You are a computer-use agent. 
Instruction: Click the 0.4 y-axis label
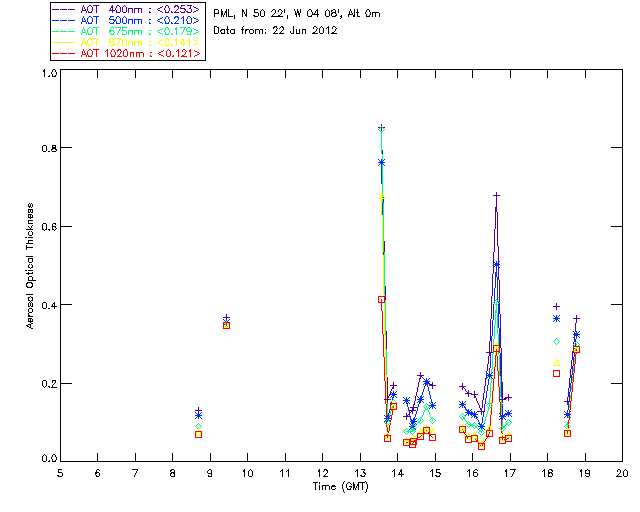point(49,305)
